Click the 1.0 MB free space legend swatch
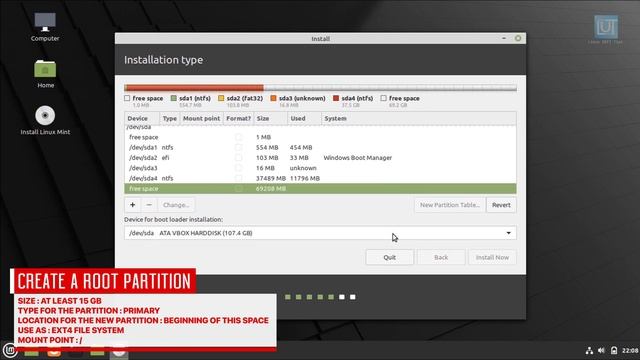 127,98
